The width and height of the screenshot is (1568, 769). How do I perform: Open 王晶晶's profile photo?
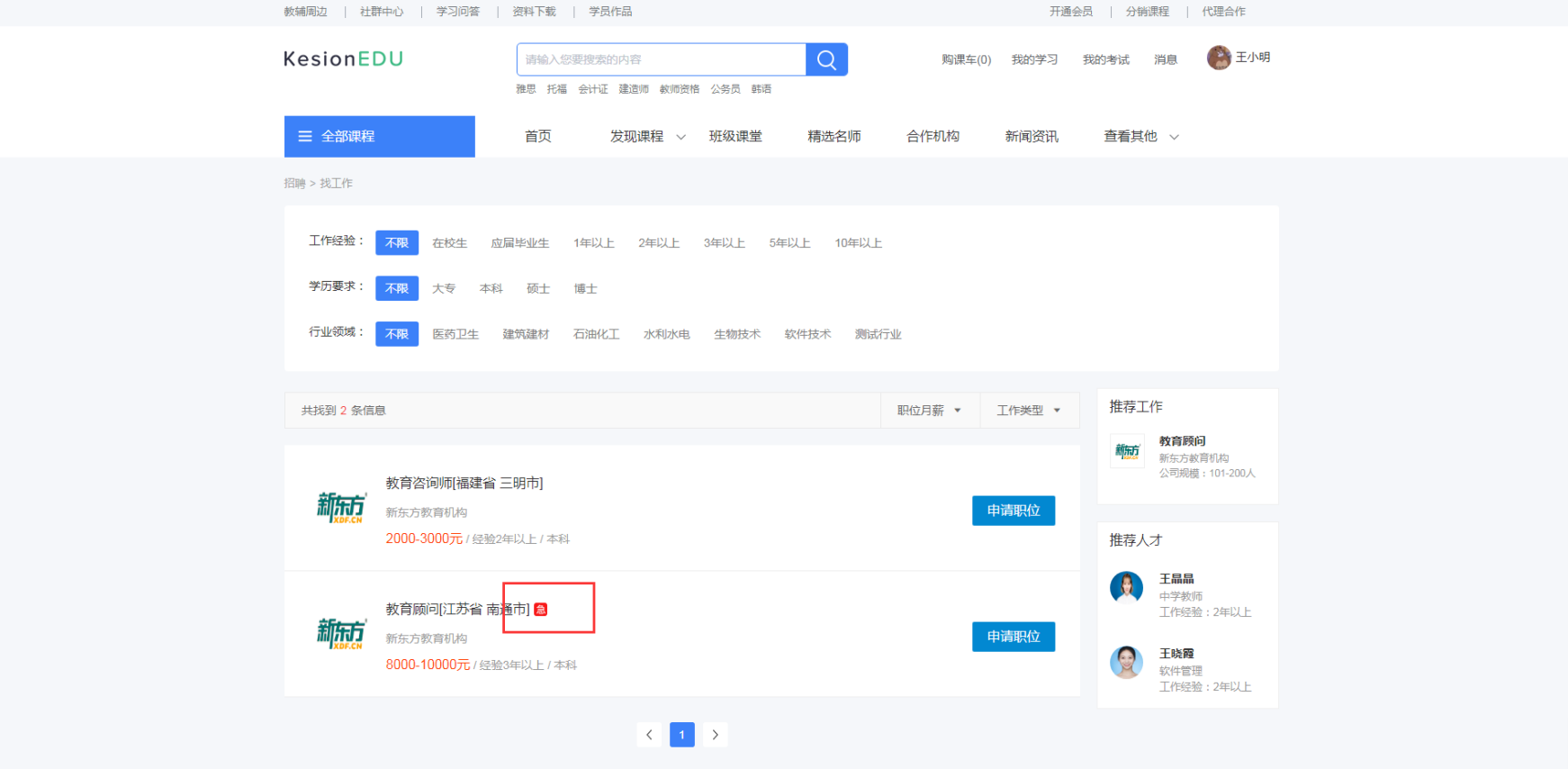(1126, 587)
